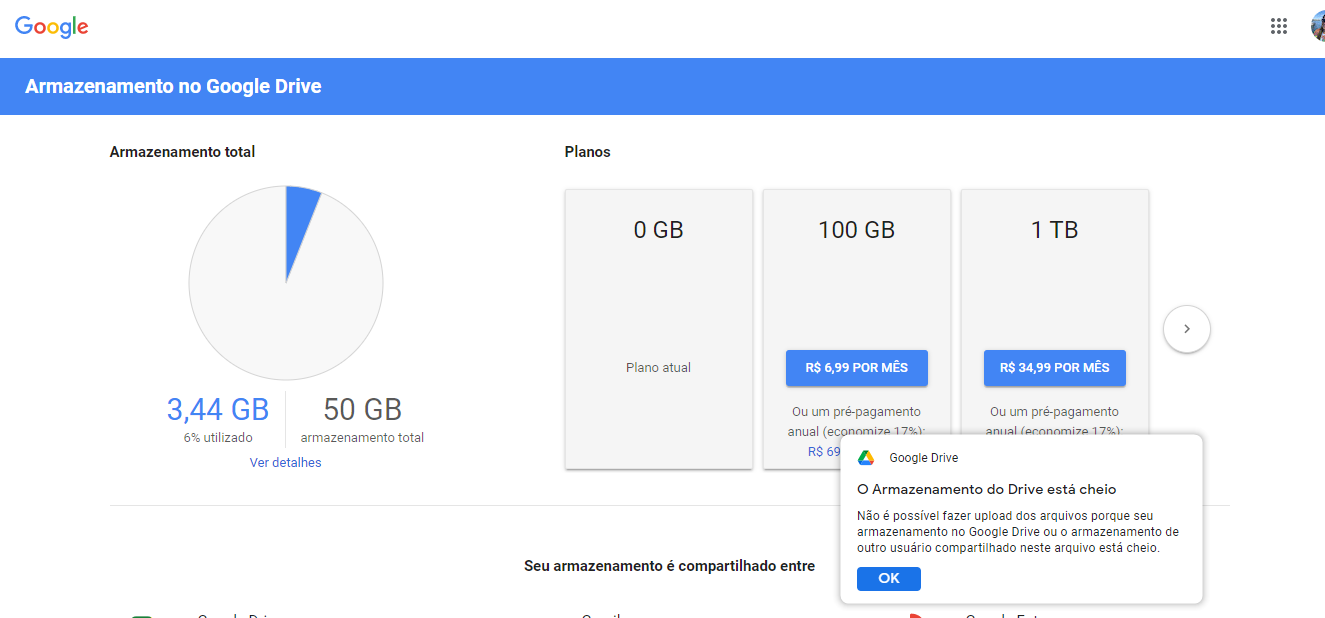Click the Seu armazenamento é compartilhado entre heading

[x=669, y=566]
